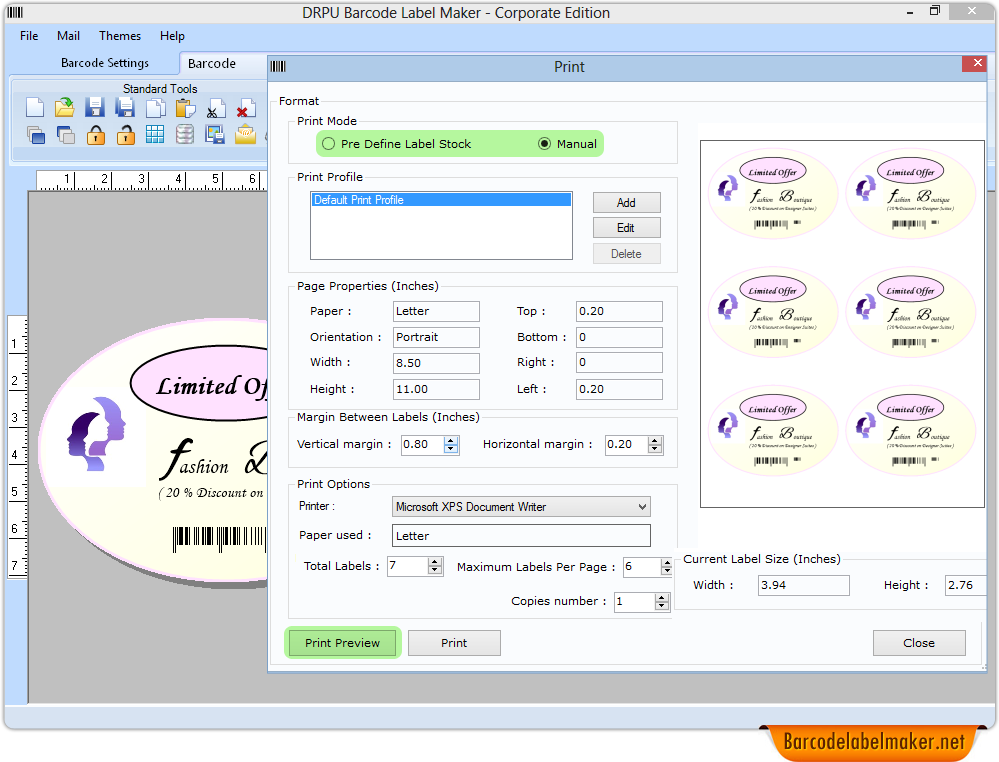
Task: Click the Print button
Action: point(454,643)
